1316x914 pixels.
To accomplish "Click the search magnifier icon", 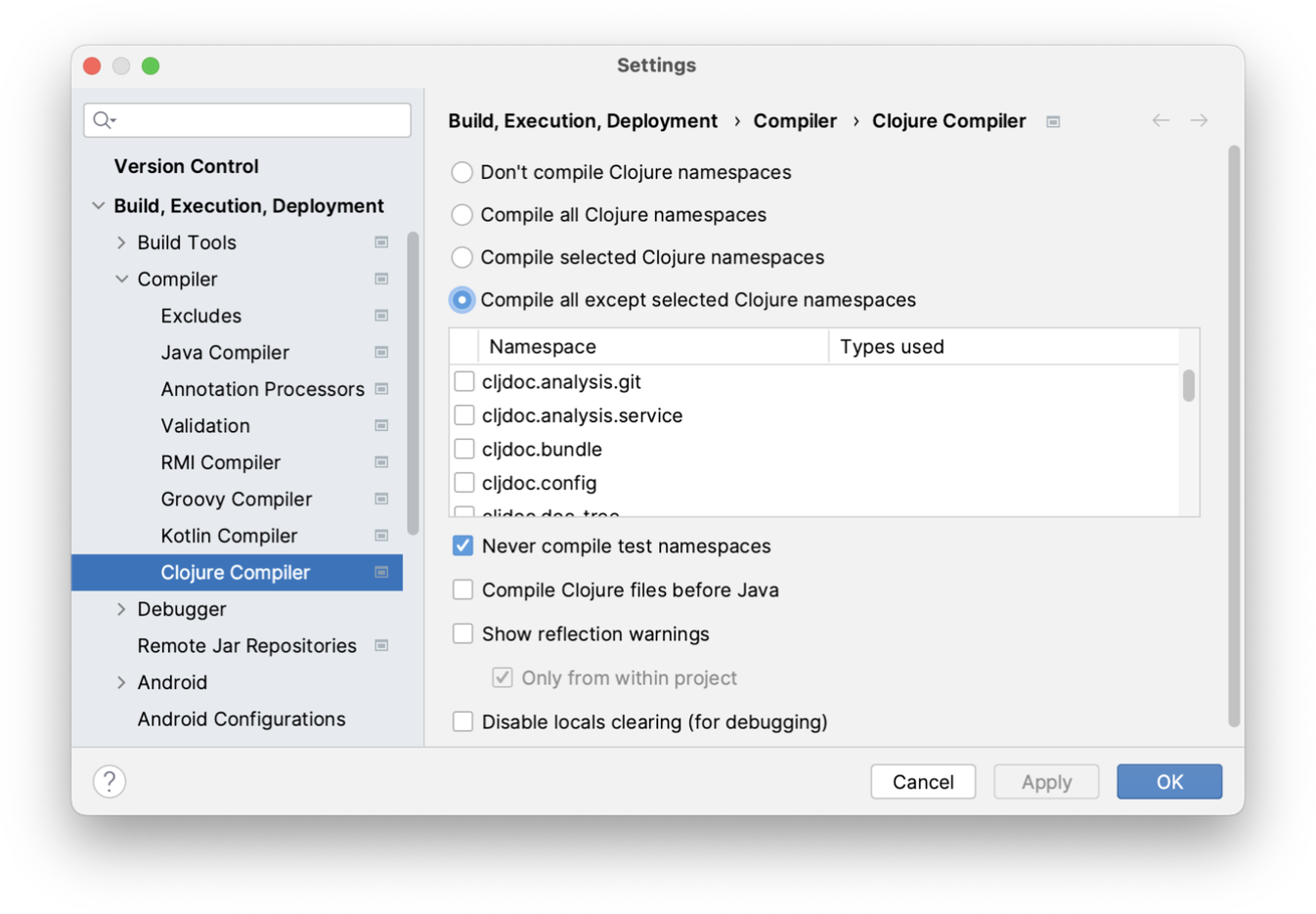I will click(x=104, y=120).
